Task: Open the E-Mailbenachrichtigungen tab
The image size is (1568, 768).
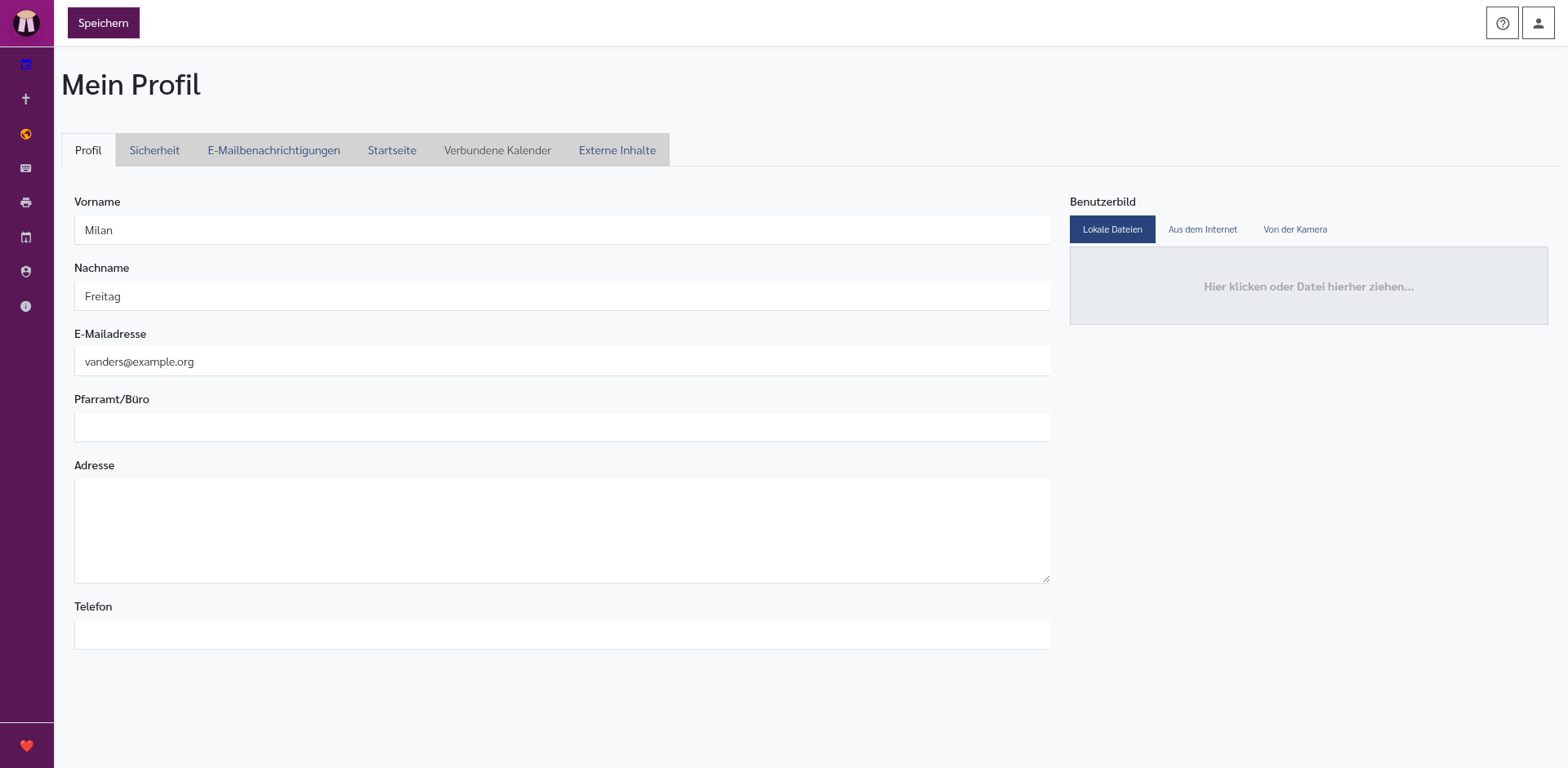Action: 274,150
